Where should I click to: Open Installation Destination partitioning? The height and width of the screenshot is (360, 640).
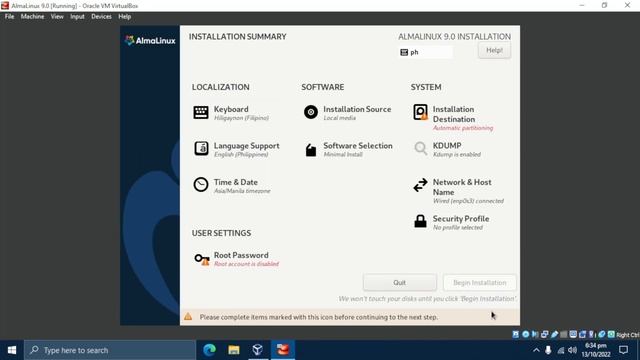coord(453,118)
